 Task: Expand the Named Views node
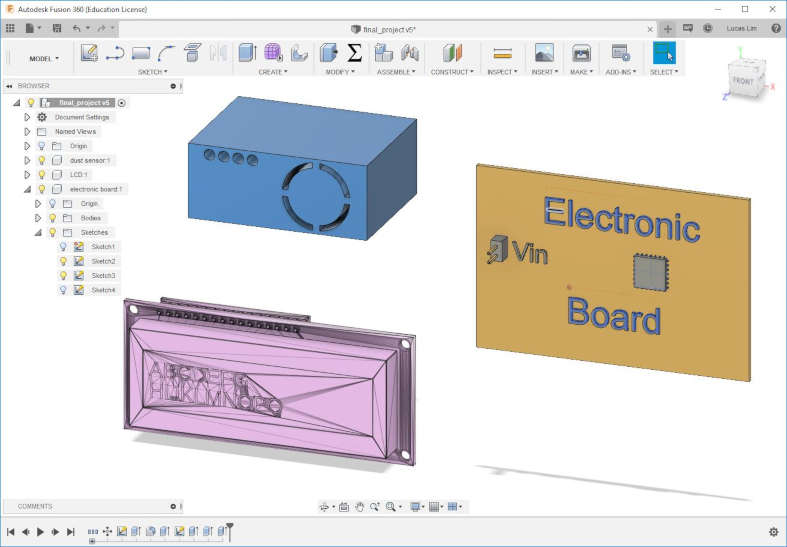tap(27, 131)
